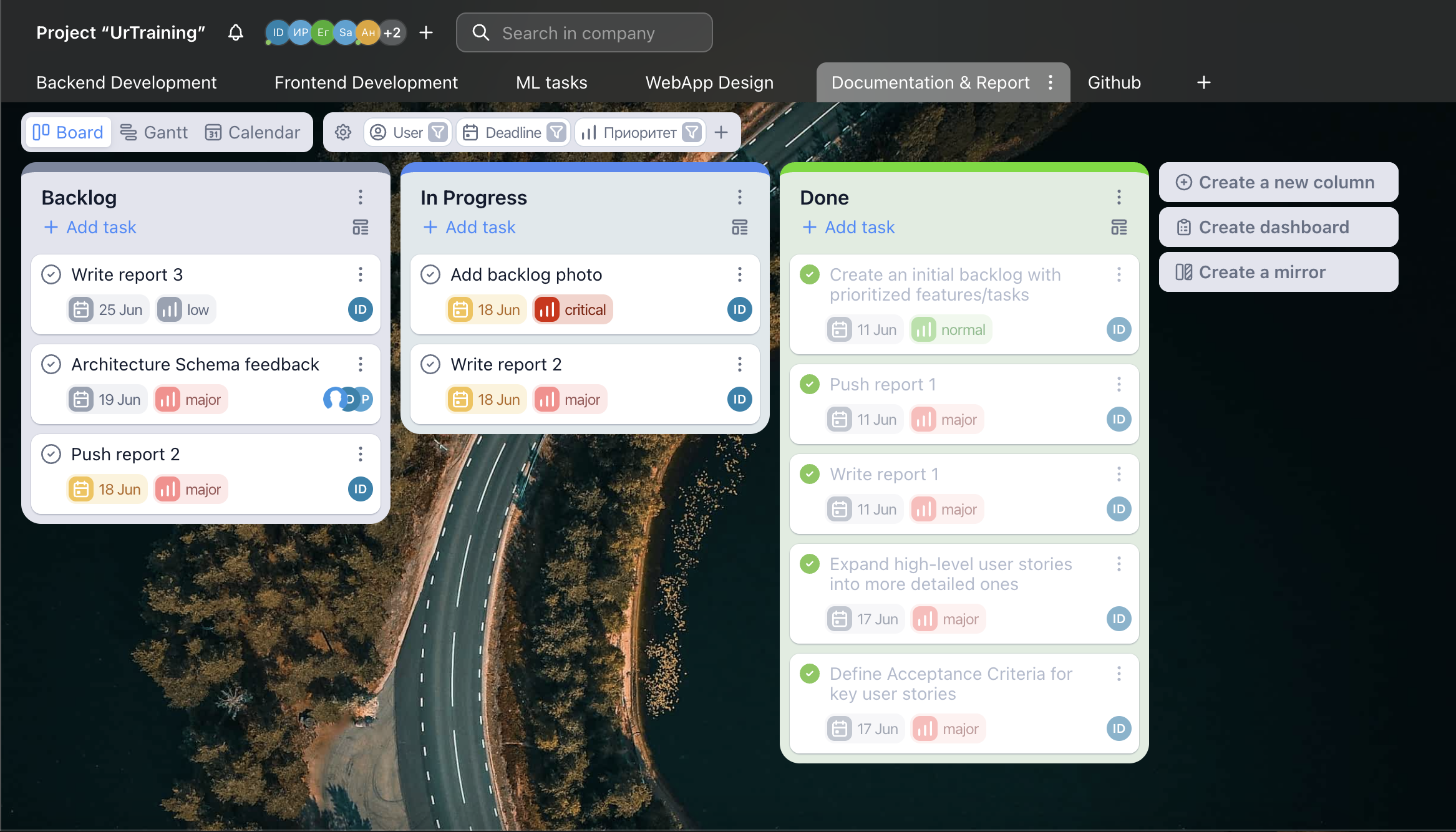1456x832 pixels.
Task: Click Create a new column button
Action: [x=1278, y=182]
